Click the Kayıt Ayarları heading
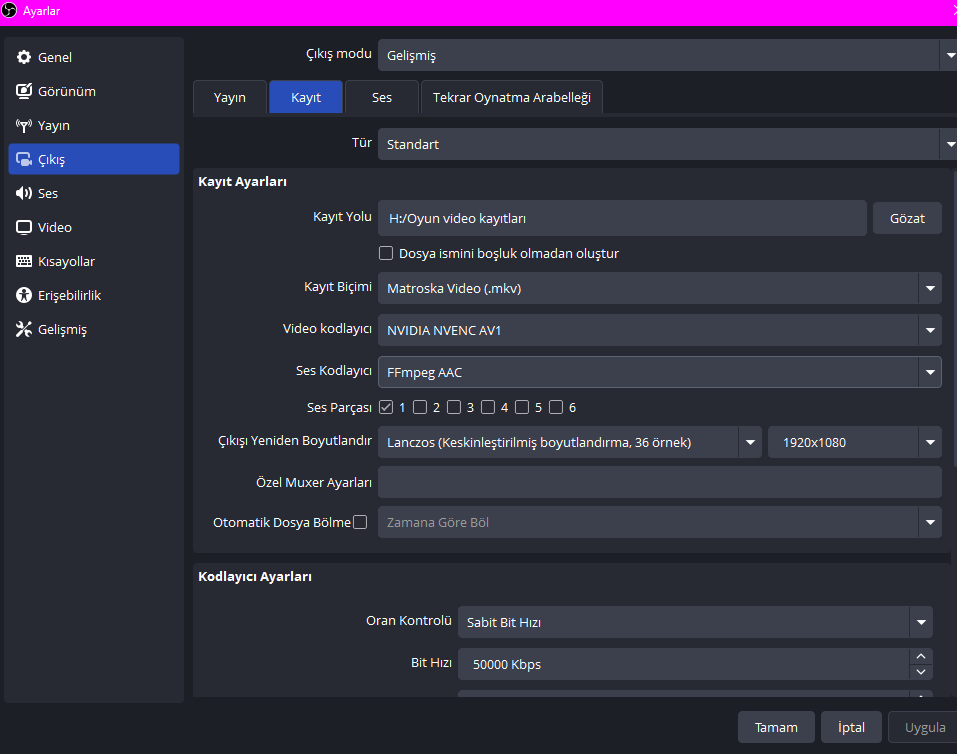 242,181
